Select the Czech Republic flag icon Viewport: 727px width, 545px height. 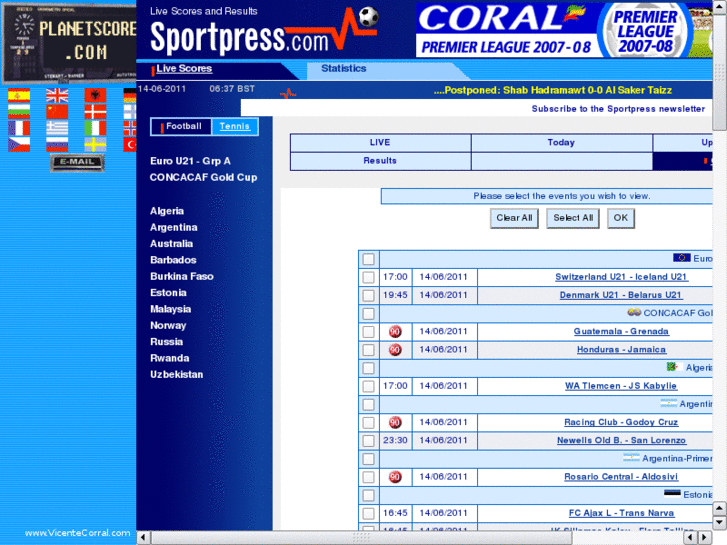point(19,144)
